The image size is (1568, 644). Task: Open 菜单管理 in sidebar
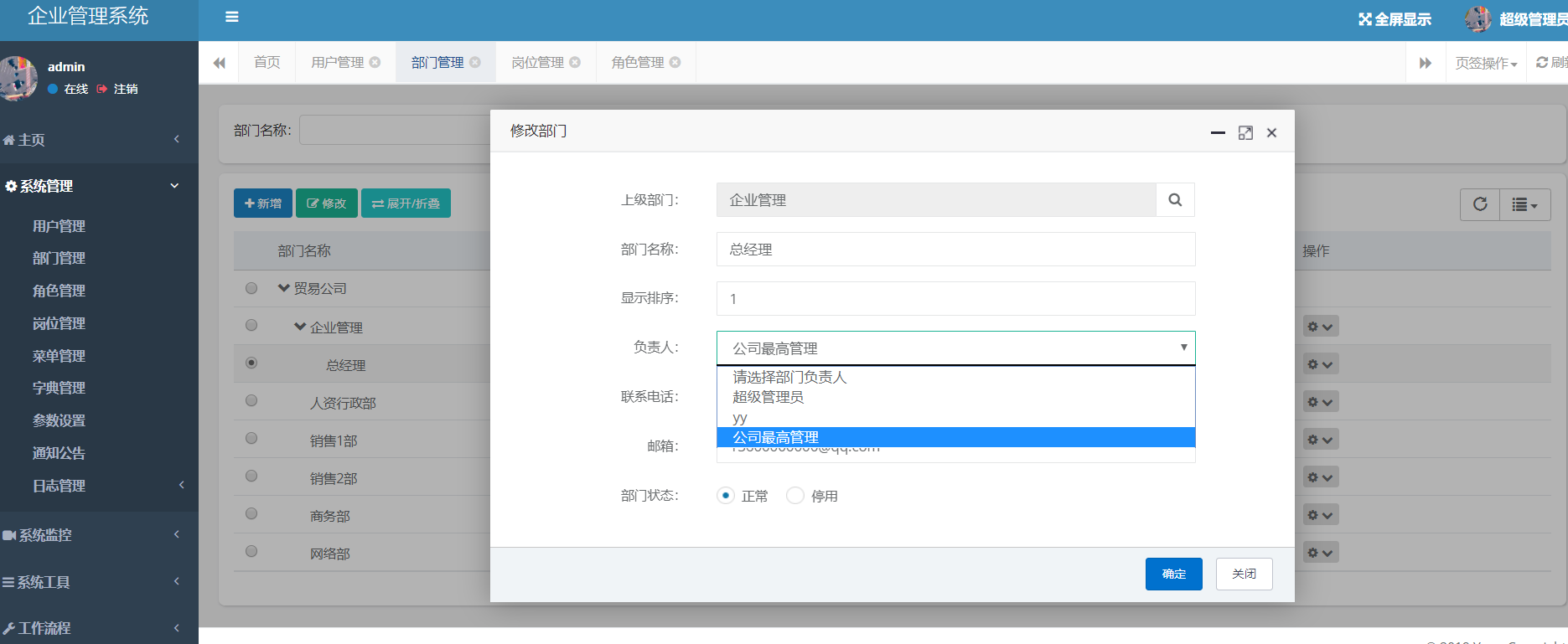click(59, 356)
